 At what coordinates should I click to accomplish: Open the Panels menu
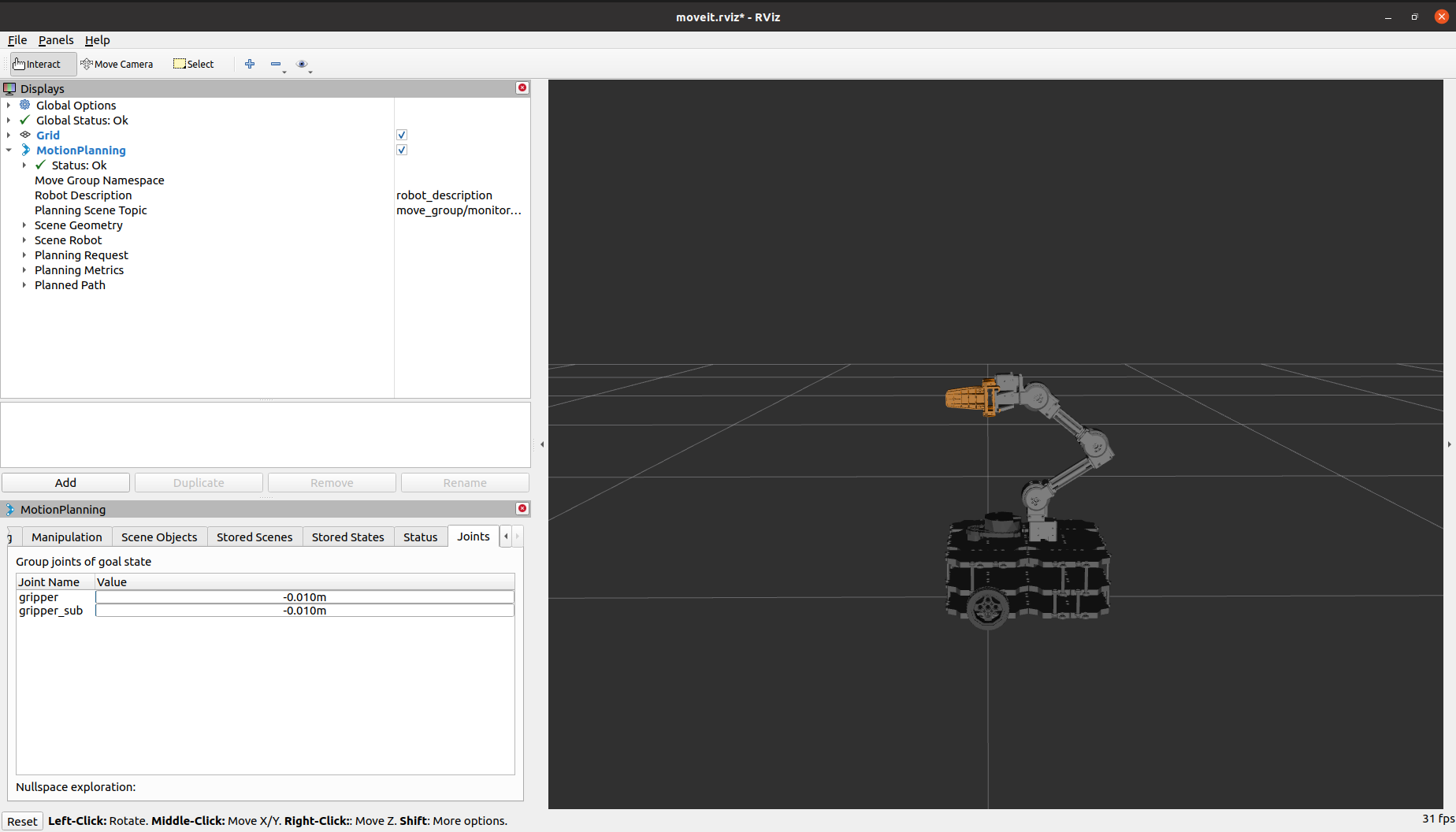(55, 40)
